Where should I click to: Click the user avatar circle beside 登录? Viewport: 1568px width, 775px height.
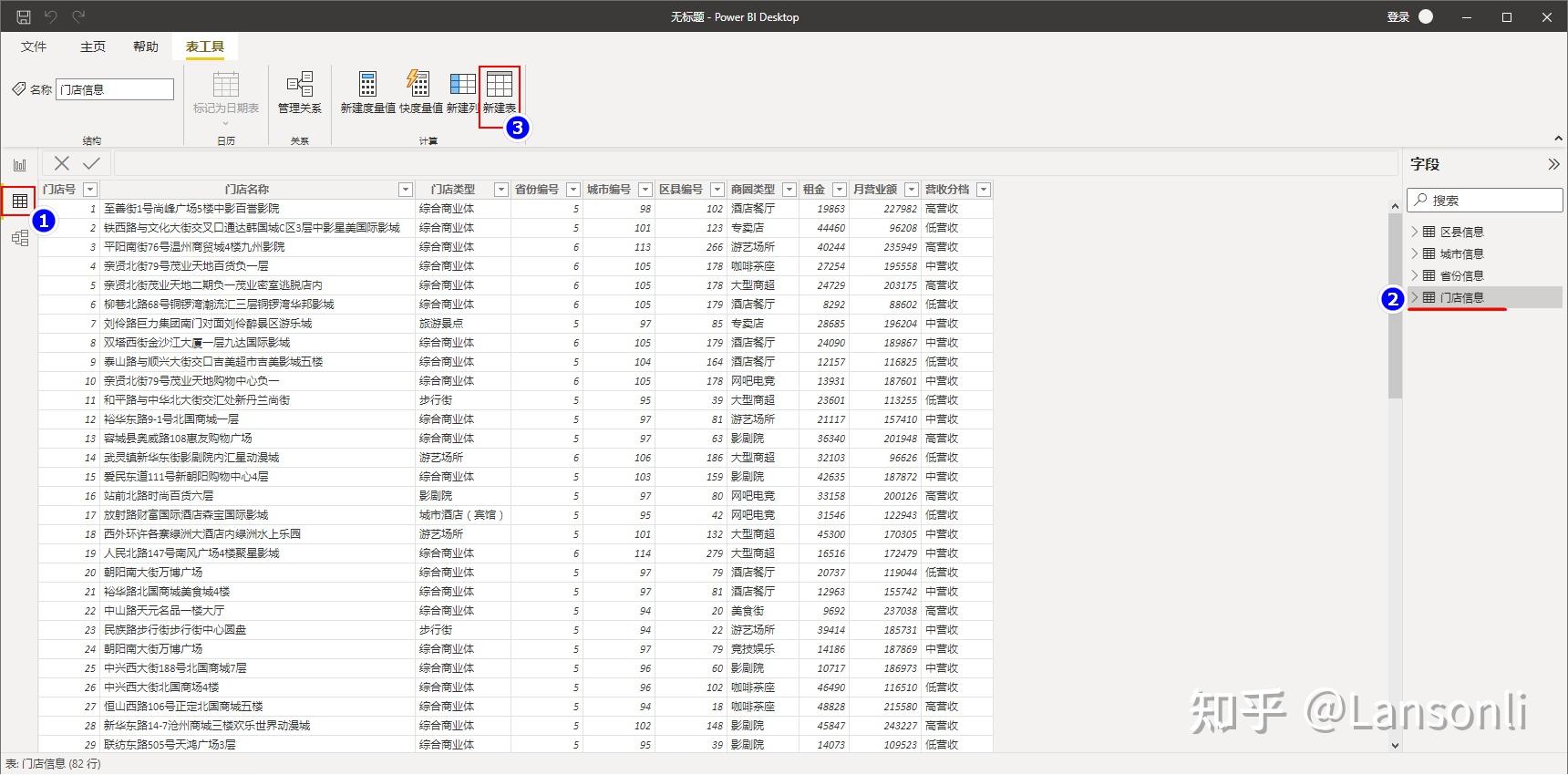tap(1427, 16)
